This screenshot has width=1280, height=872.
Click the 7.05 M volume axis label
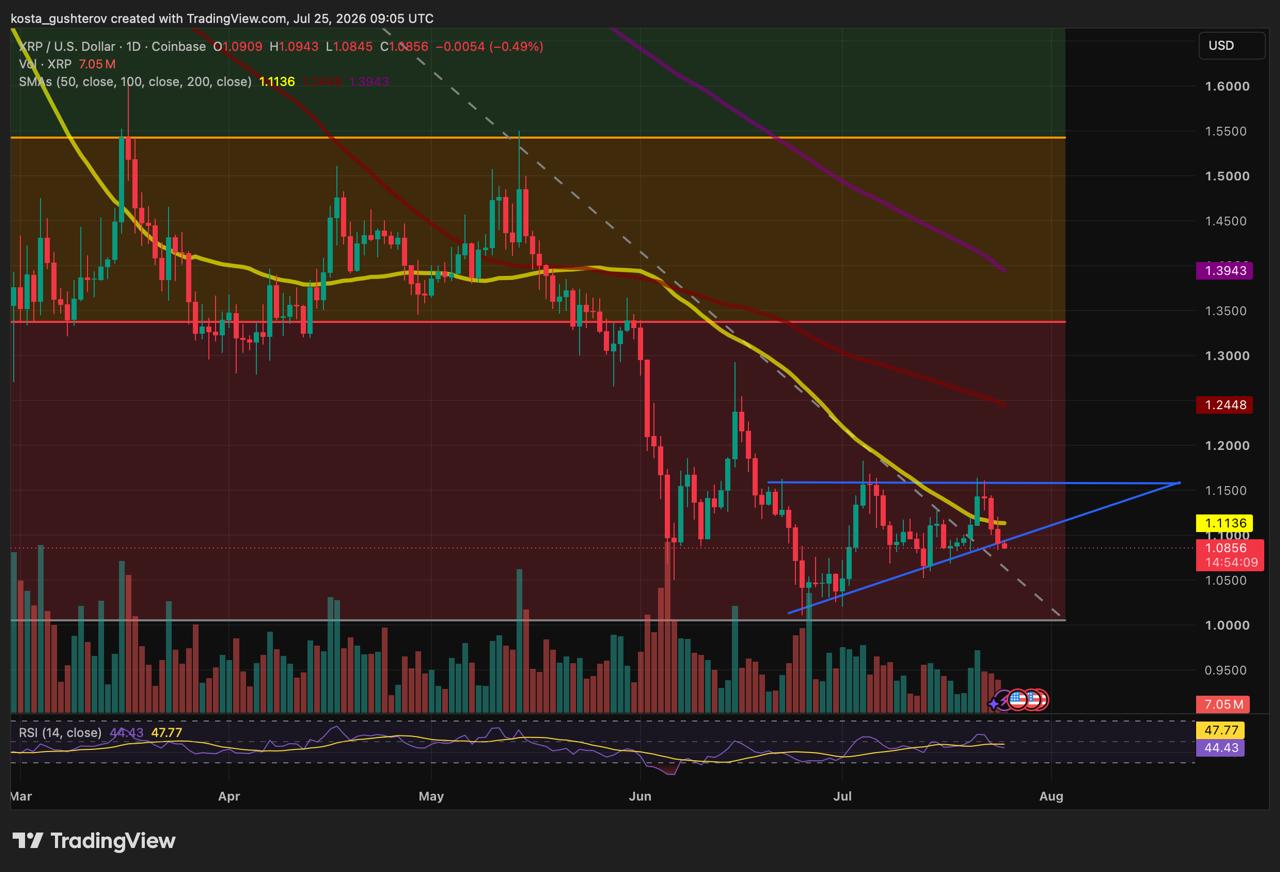point(1225,704)
